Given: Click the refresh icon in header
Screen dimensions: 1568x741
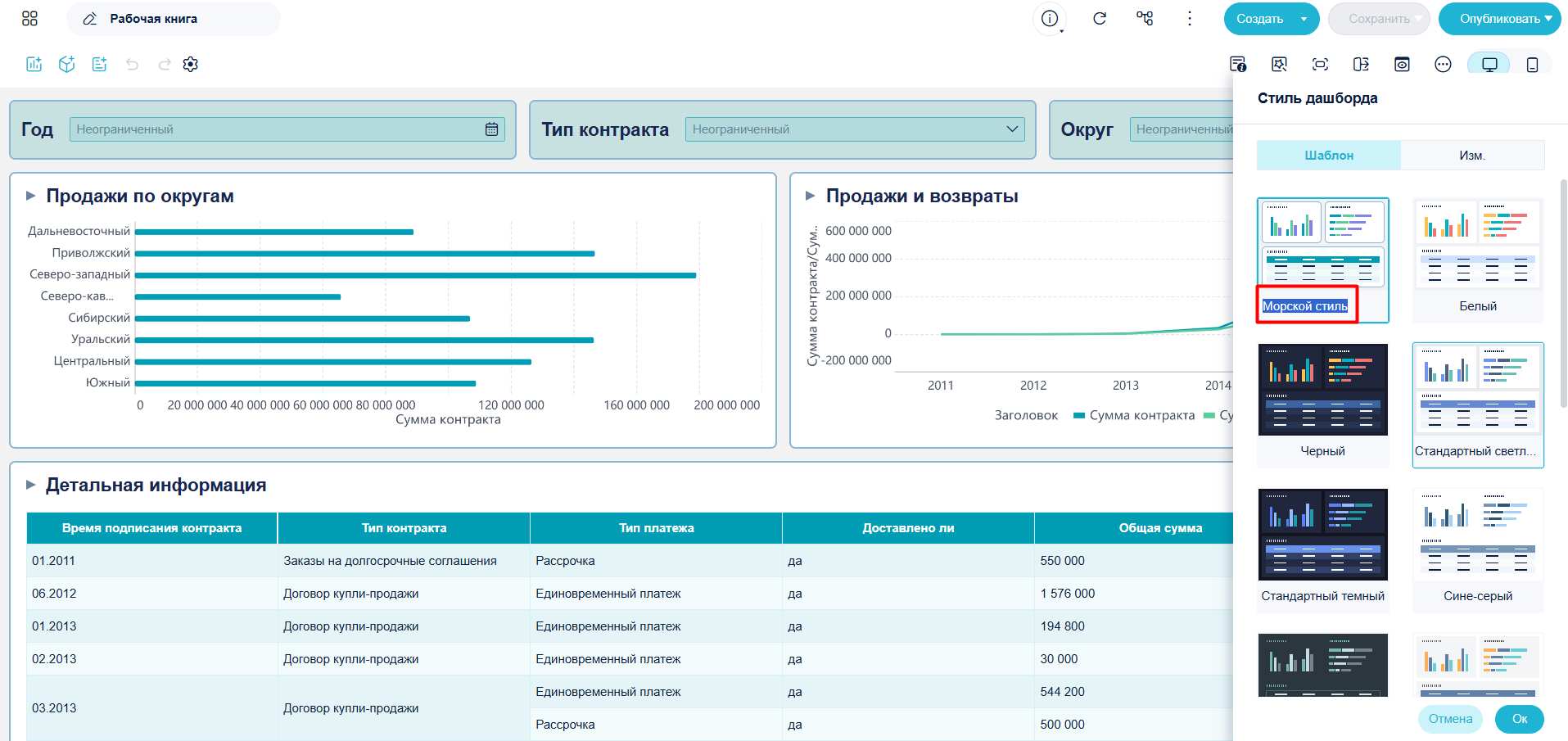Looking at the screenshot, I should pos(1100,18).
